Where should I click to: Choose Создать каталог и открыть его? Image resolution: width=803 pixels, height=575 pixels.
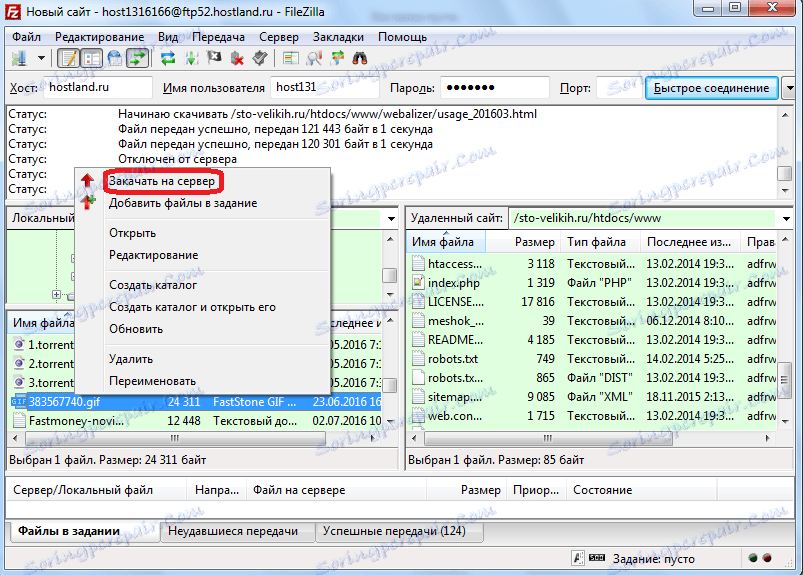(x=192, y=307)
